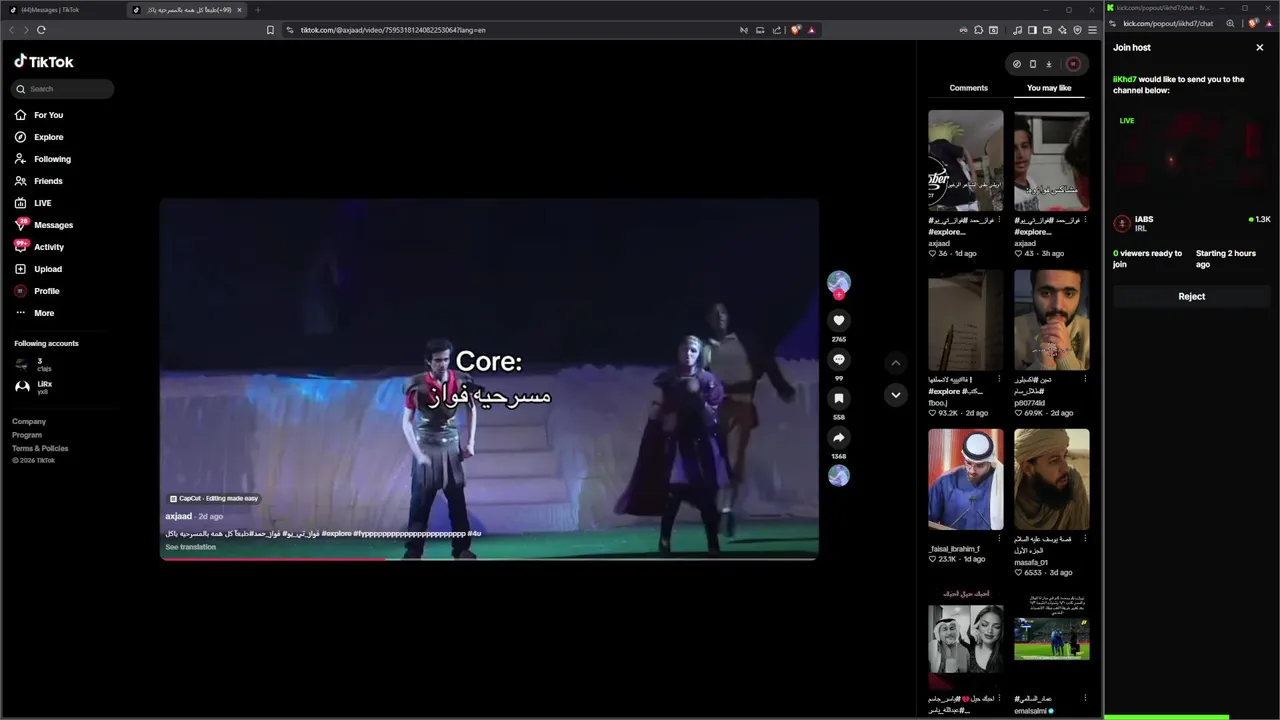1280x720 pixels.
Task: Click the TikTok logo
Action: 44,62
